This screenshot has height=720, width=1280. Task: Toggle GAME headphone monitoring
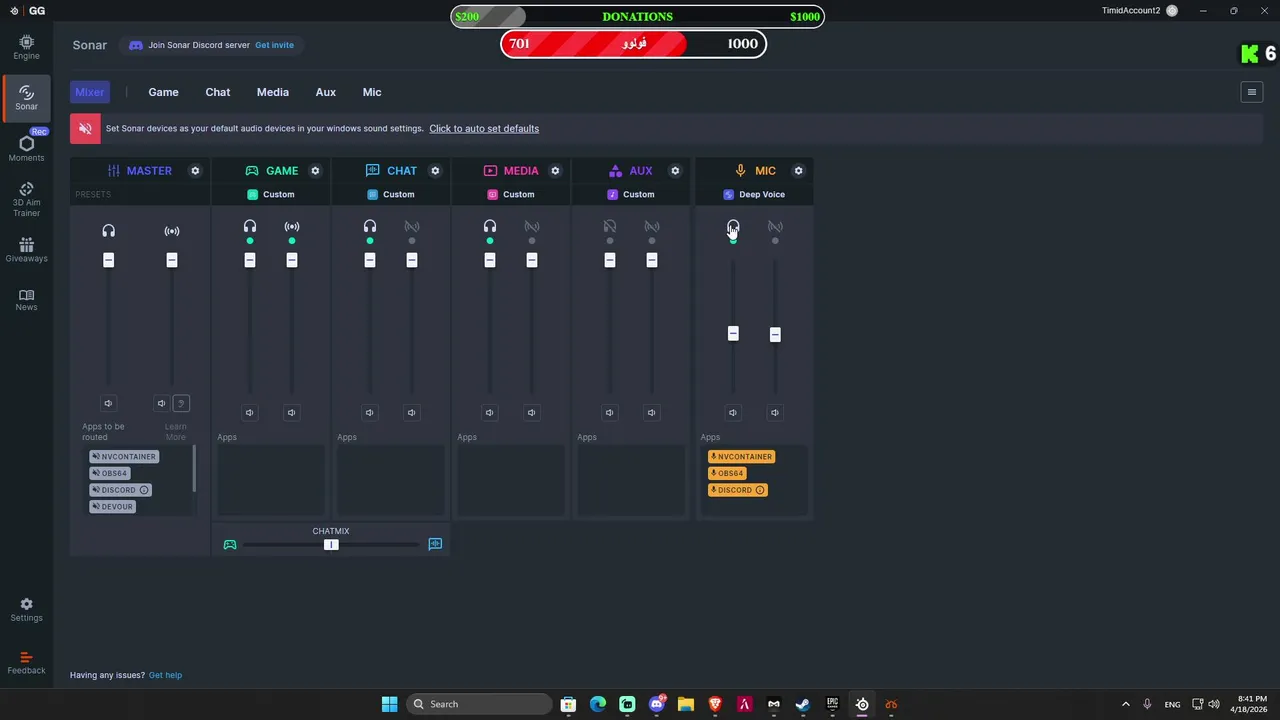(x=250, y=227)
